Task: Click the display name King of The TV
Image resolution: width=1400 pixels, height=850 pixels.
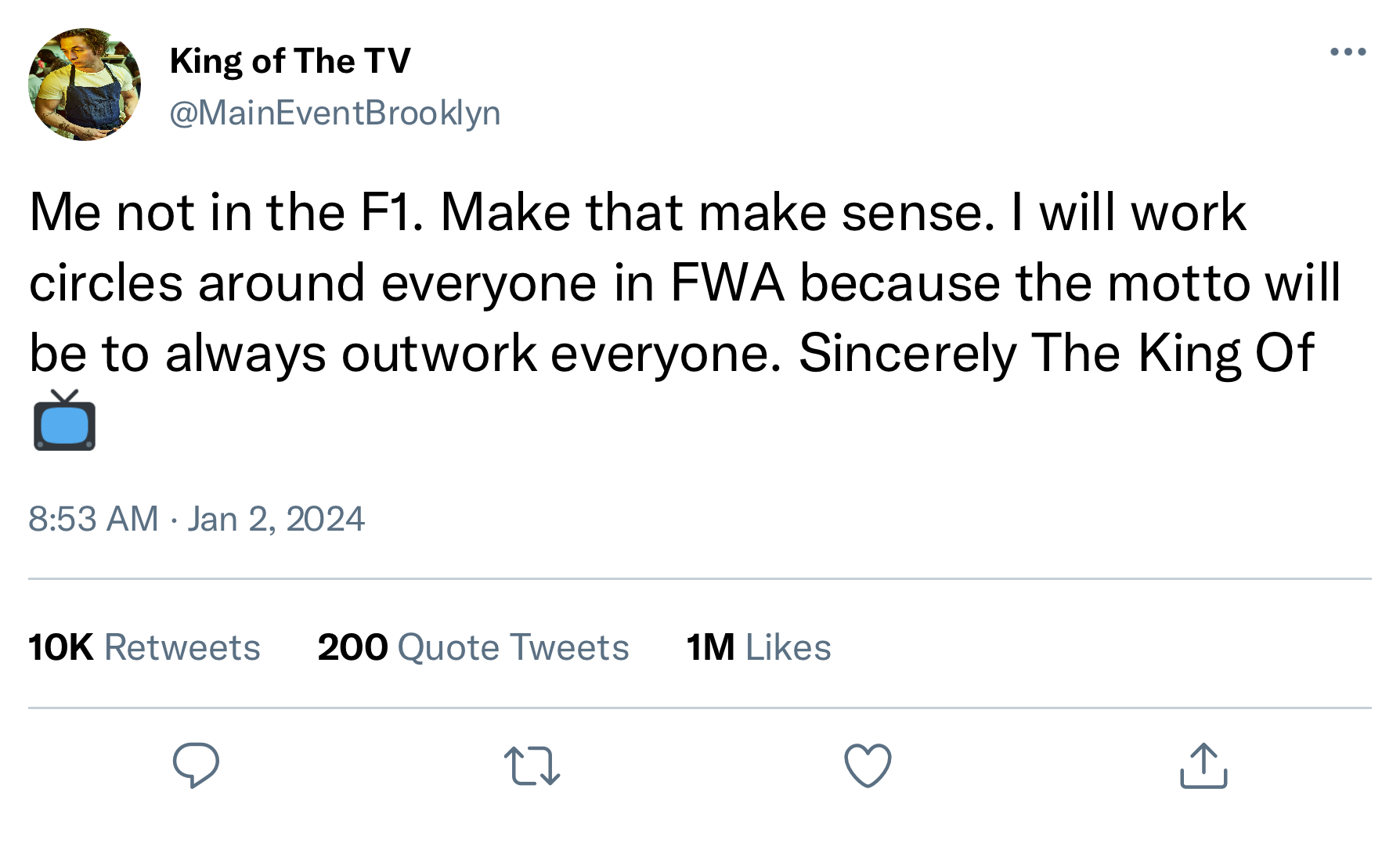Action: (x=290, y=61)
